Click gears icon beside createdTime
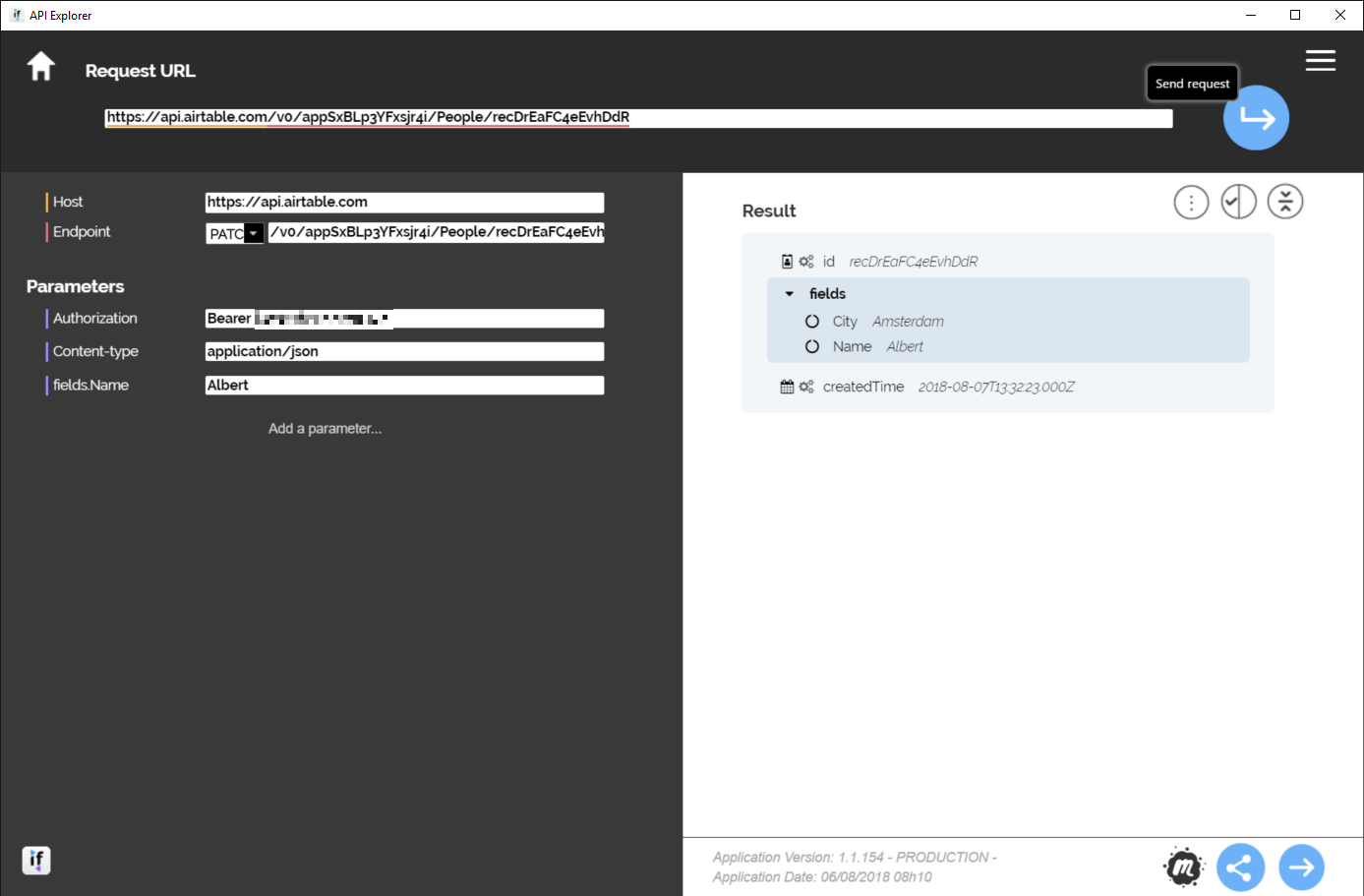This screenshot has width=1364, height=896. pyautogui.click(x=806, y=388)
